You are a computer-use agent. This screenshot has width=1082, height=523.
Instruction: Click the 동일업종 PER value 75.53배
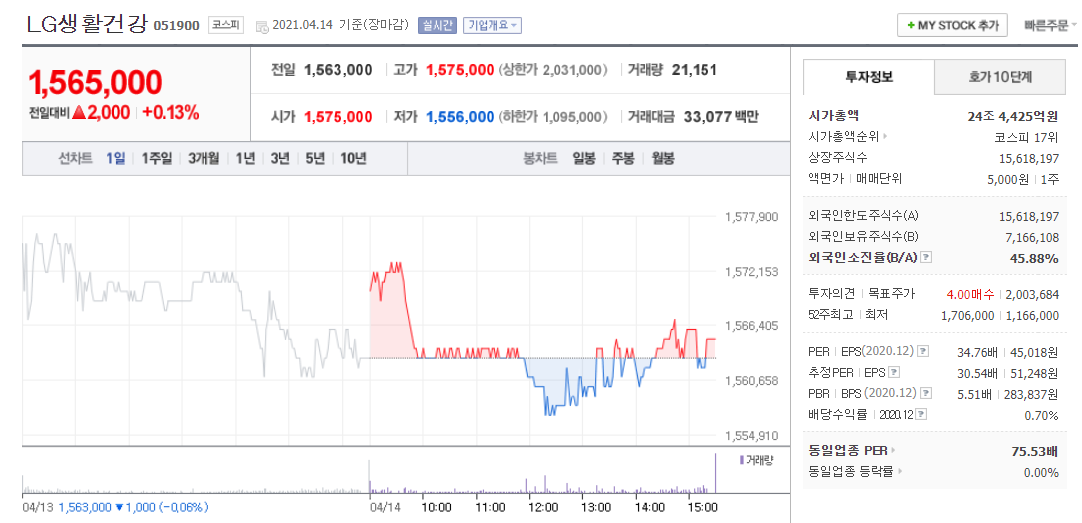click(x=1035, y=451)
